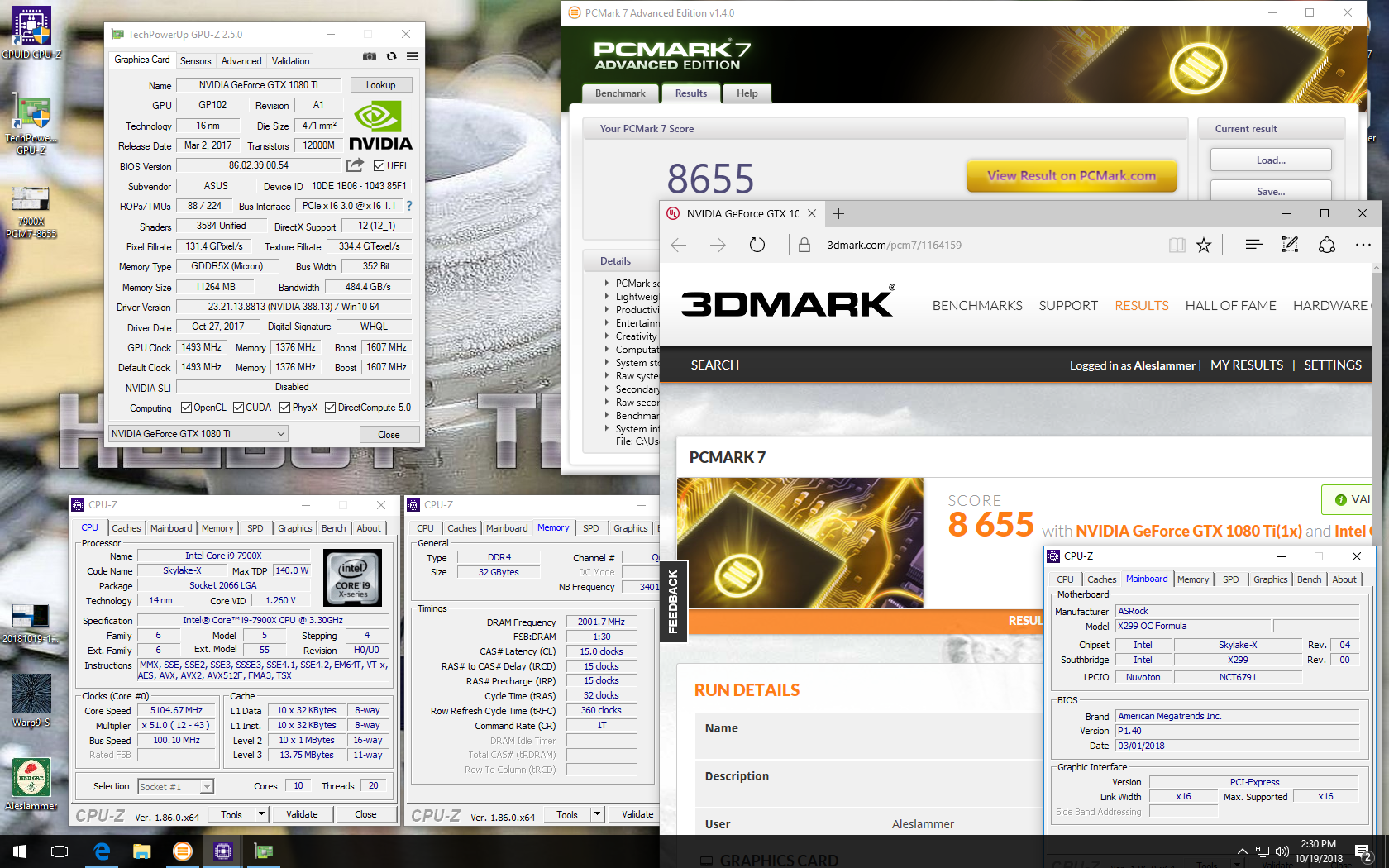
Task: Open the browser more actions menu
Action: point(1363,245)
